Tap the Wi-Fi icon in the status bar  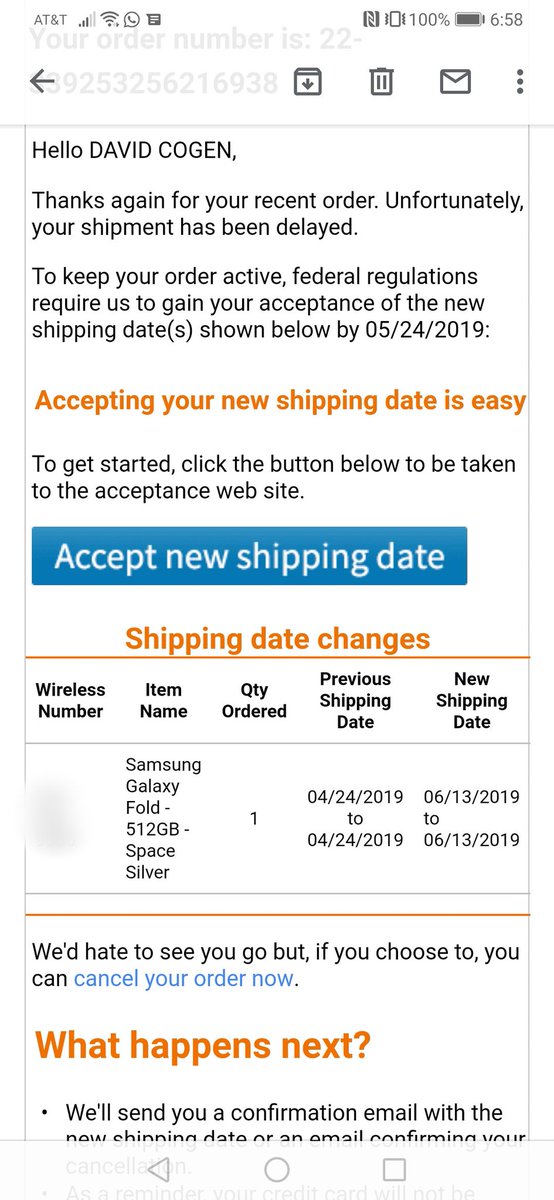pyautogui.click(x=111, y=19)
